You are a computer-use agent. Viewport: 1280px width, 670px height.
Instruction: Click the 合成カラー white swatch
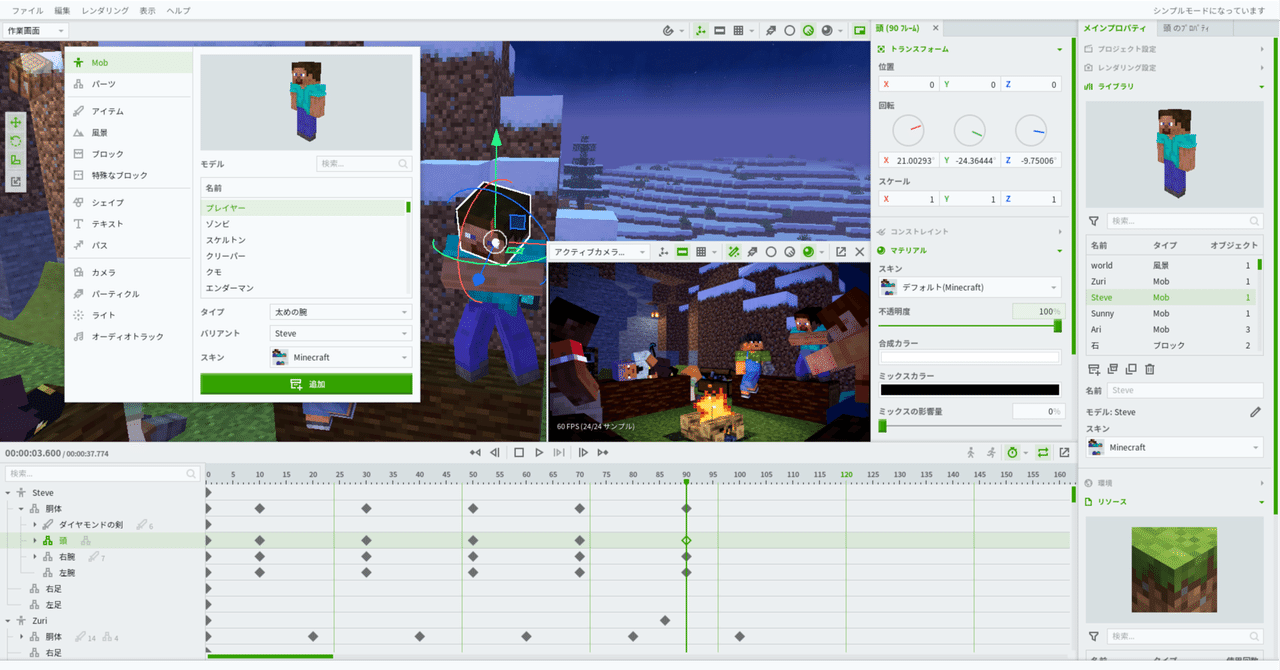tap(969, 357)
